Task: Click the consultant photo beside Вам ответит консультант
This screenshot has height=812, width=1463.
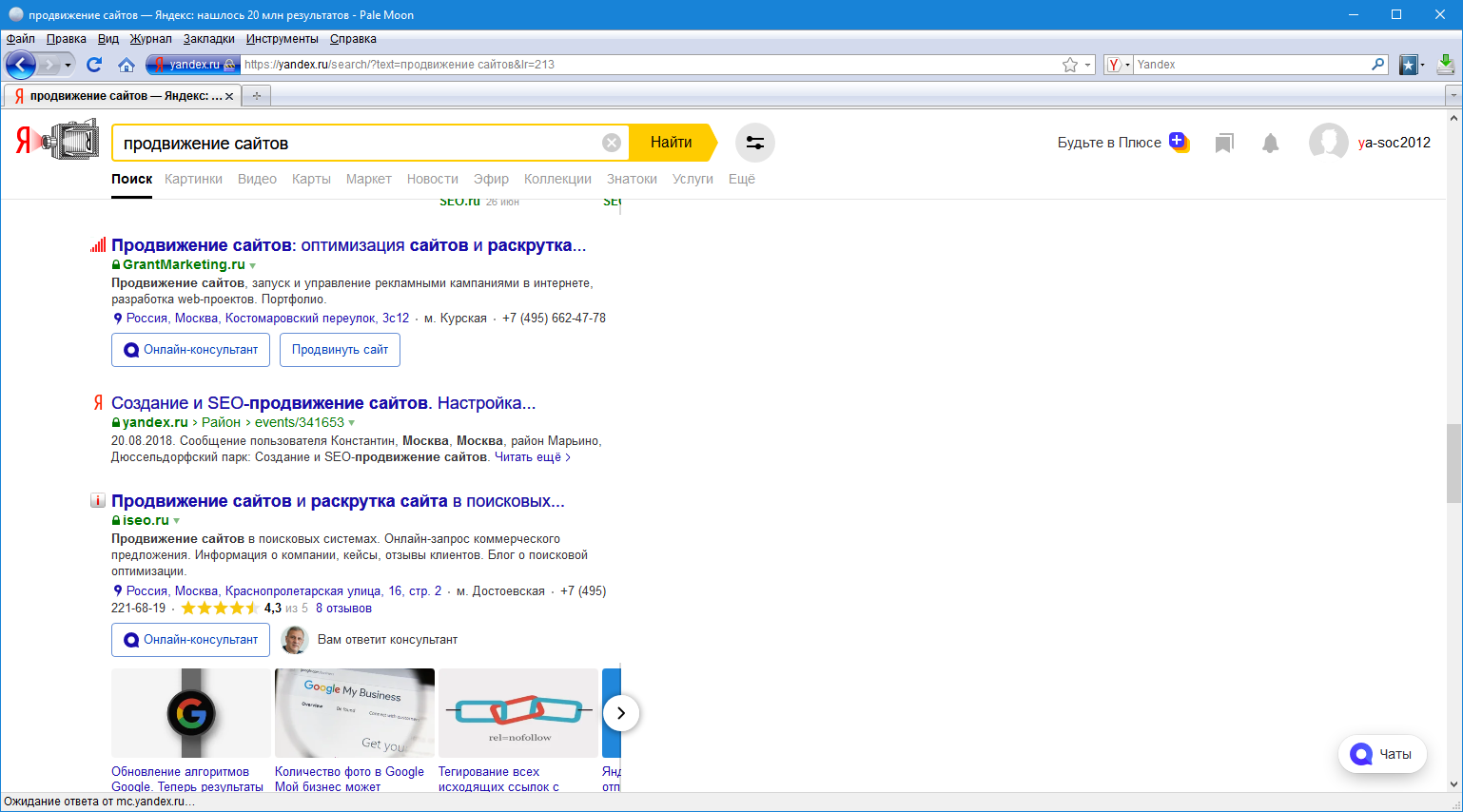Action: [295, 640]
